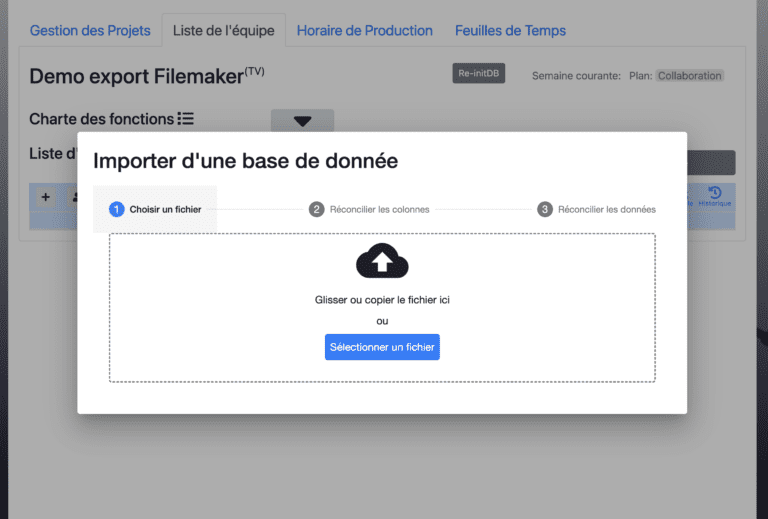Jump to step 2 Réconcilier les colonnes
Screen dimensions: 768x519
[369, 209]
